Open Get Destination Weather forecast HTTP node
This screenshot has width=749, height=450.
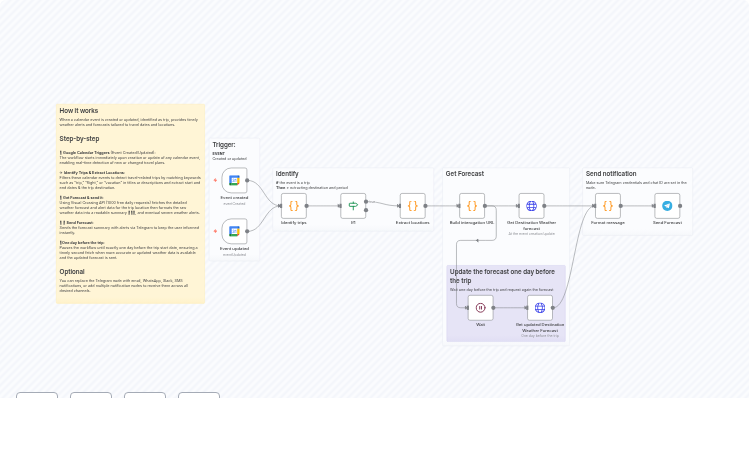point(531,206)
